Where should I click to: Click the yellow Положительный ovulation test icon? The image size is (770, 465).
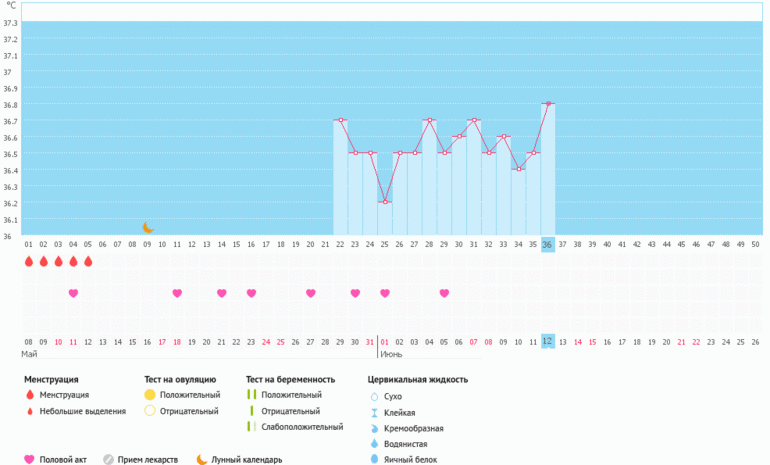[x=150, y=395]
